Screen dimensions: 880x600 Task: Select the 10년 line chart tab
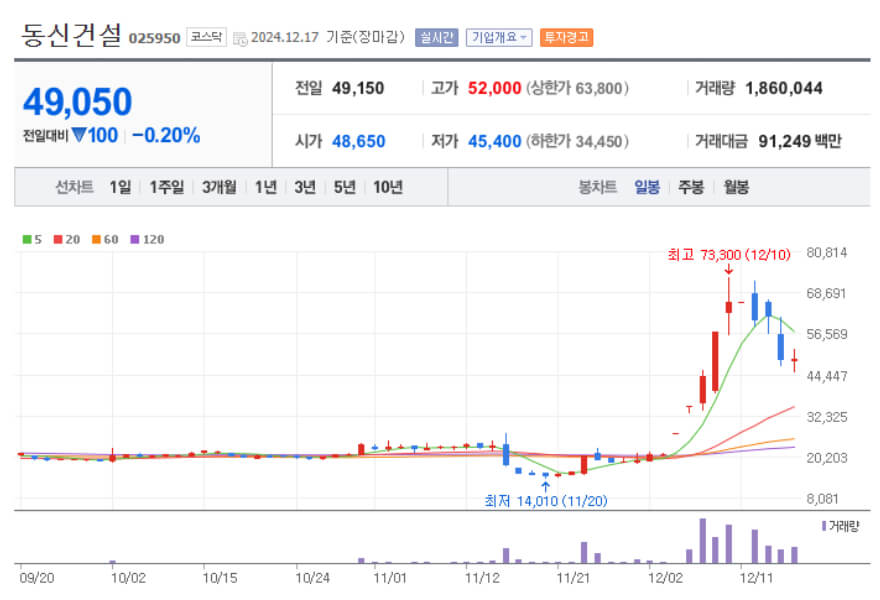coord(388,187)
